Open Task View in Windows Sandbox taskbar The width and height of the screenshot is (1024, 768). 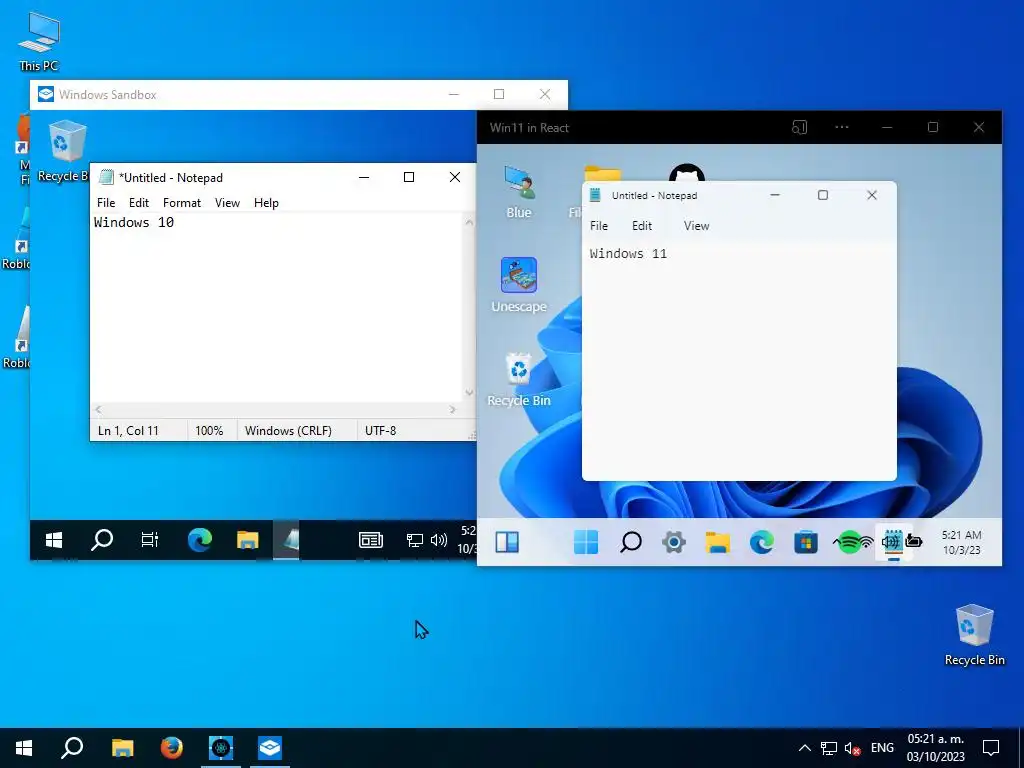coord(150,539)
